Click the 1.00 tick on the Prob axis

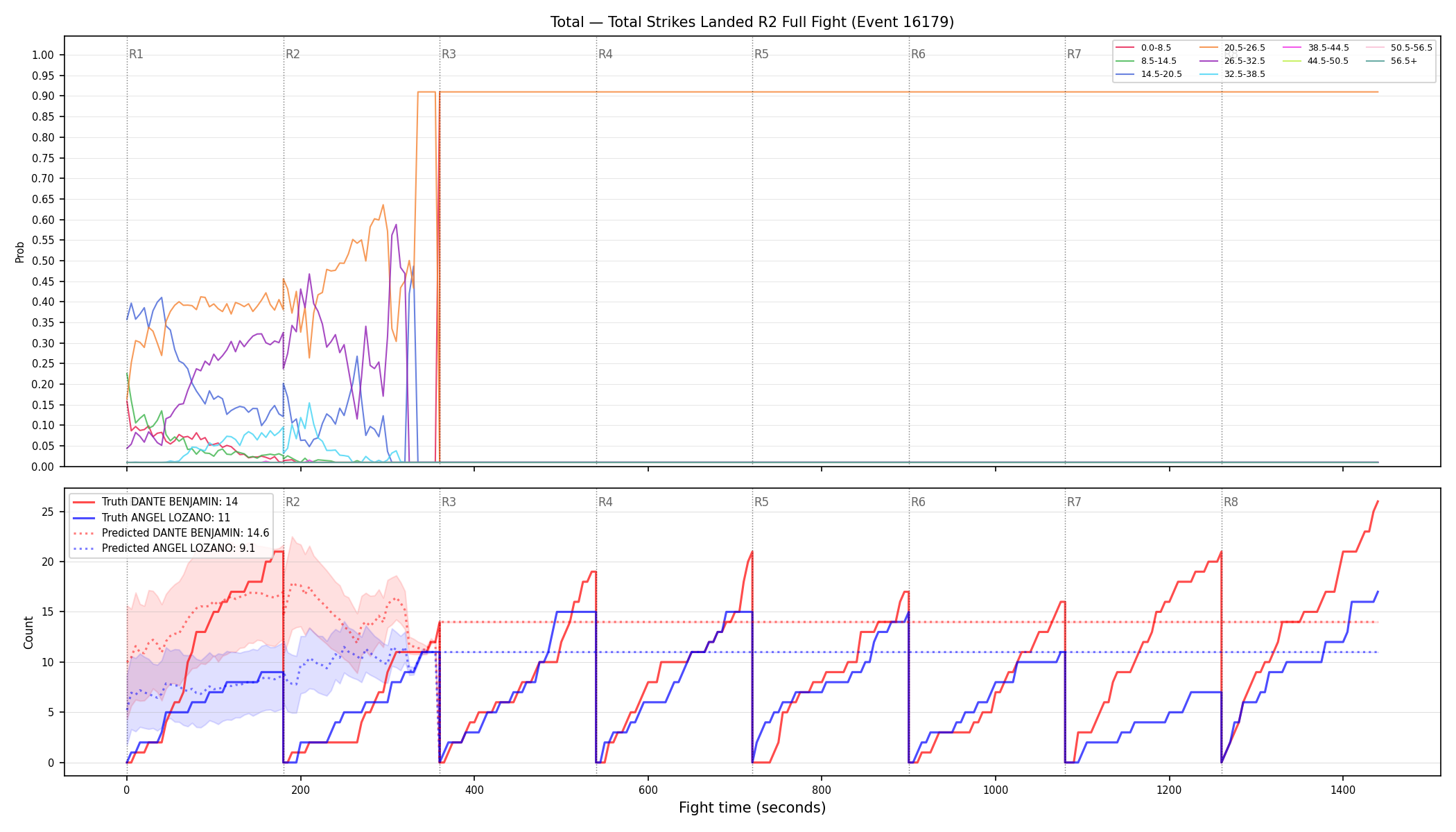(42, 55)
